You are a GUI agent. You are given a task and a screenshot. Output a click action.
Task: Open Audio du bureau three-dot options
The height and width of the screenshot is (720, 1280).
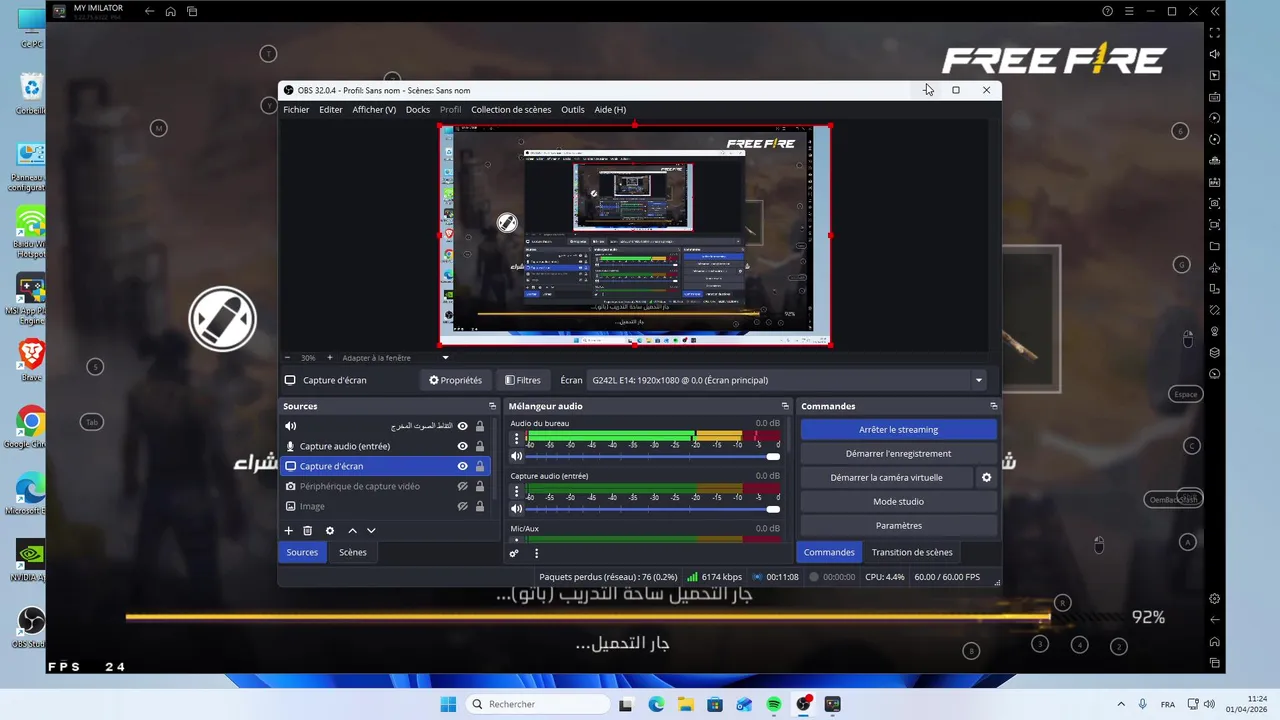[x=517, y=438]
